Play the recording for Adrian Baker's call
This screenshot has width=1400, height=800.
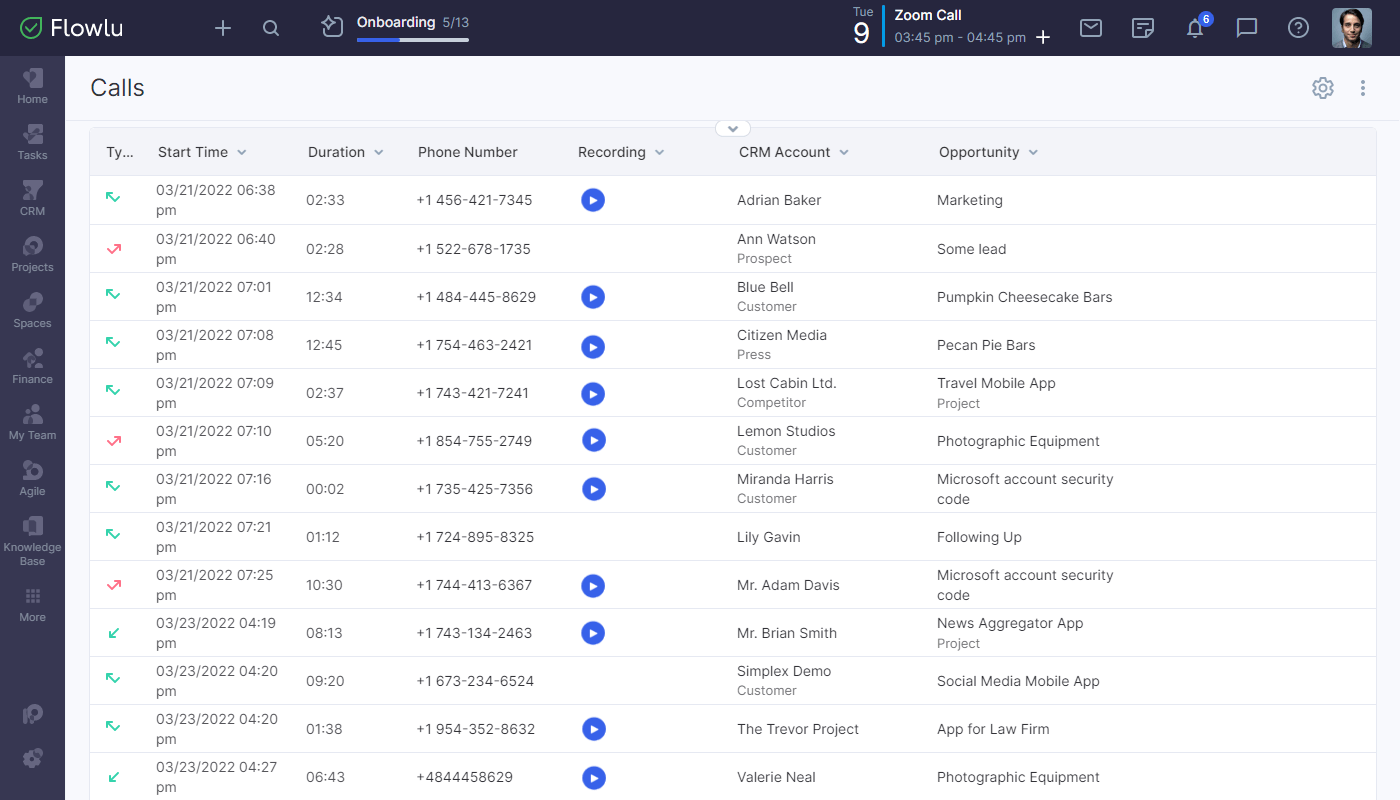point(593,200)
